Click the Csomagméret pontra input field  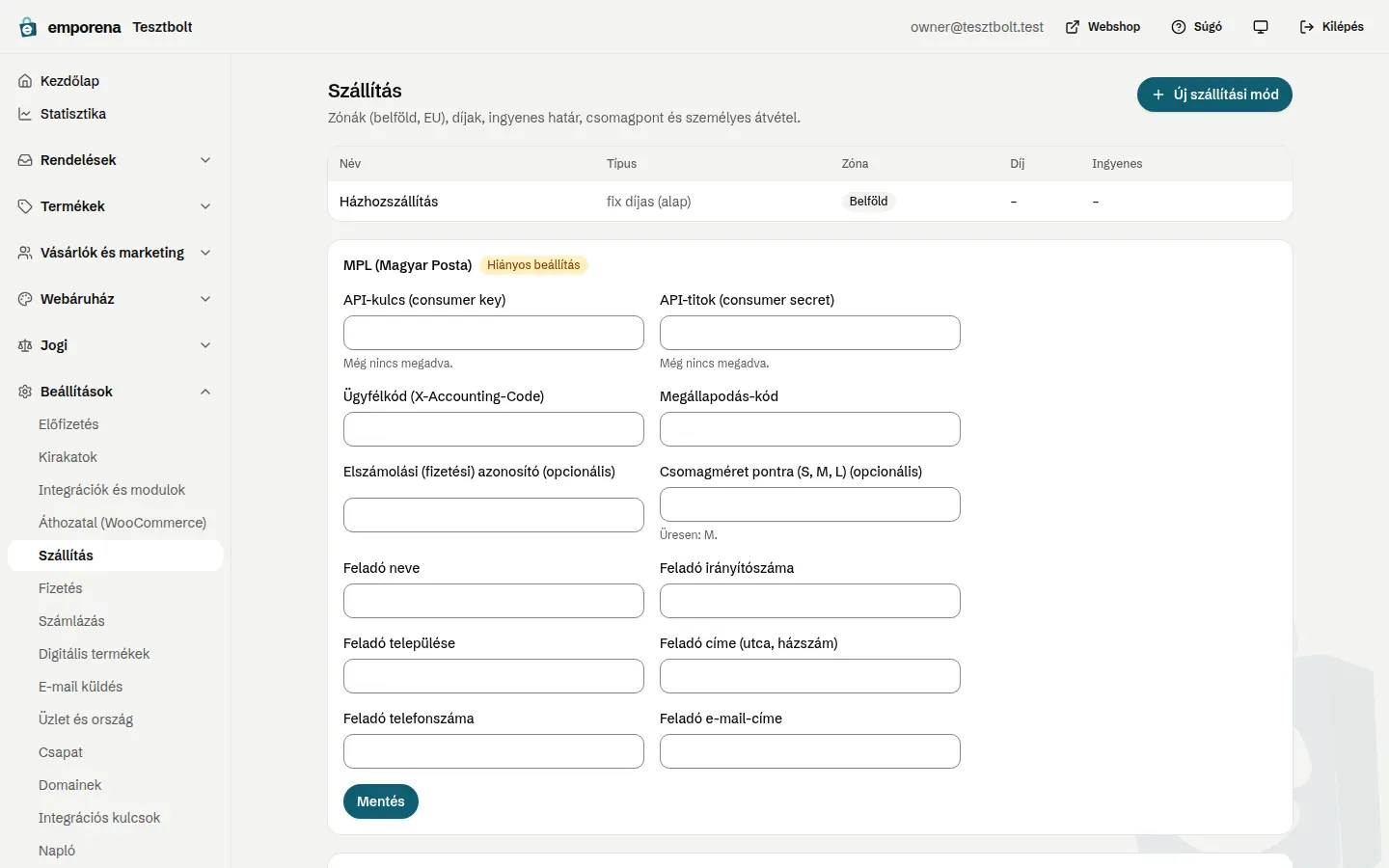click(810, 504)
